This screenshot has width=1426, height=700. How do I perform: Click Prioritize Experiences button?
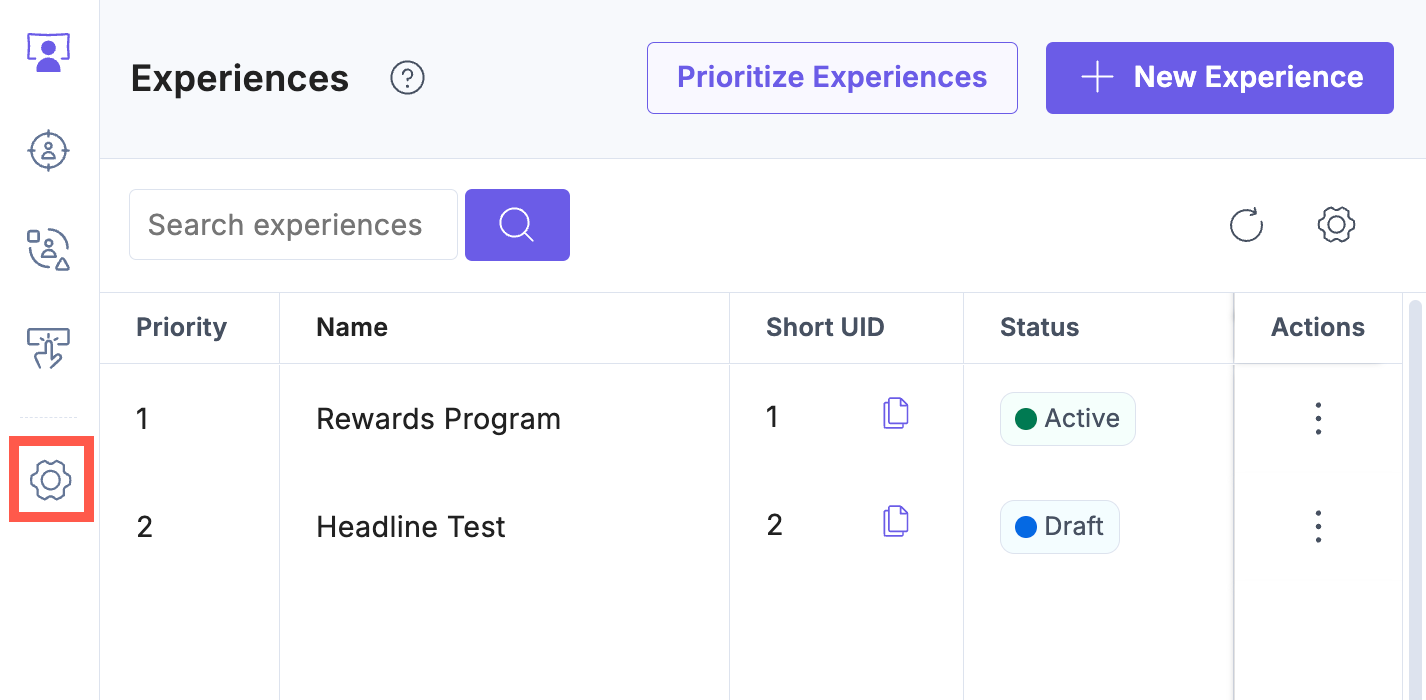click(x=832, y=78)
